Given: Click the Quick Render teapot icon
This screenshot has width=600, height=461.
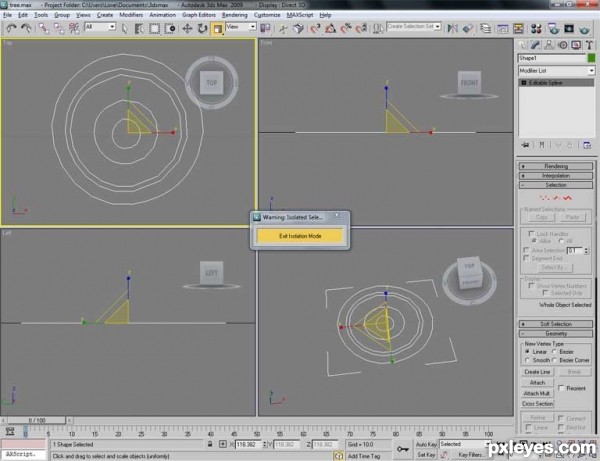Looking at the screenshot, I should click(584, 29).
